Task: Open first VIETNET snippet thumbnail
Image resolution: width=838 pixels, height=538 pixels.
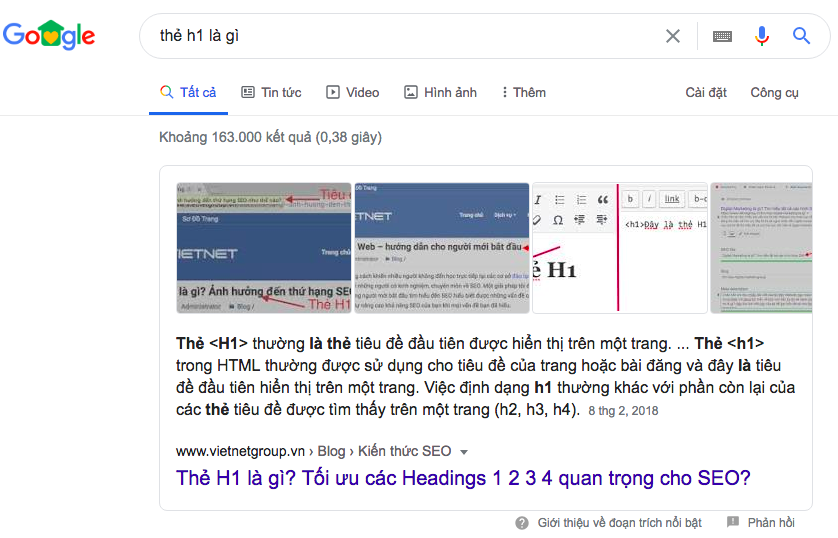Action: pos(264,248)
